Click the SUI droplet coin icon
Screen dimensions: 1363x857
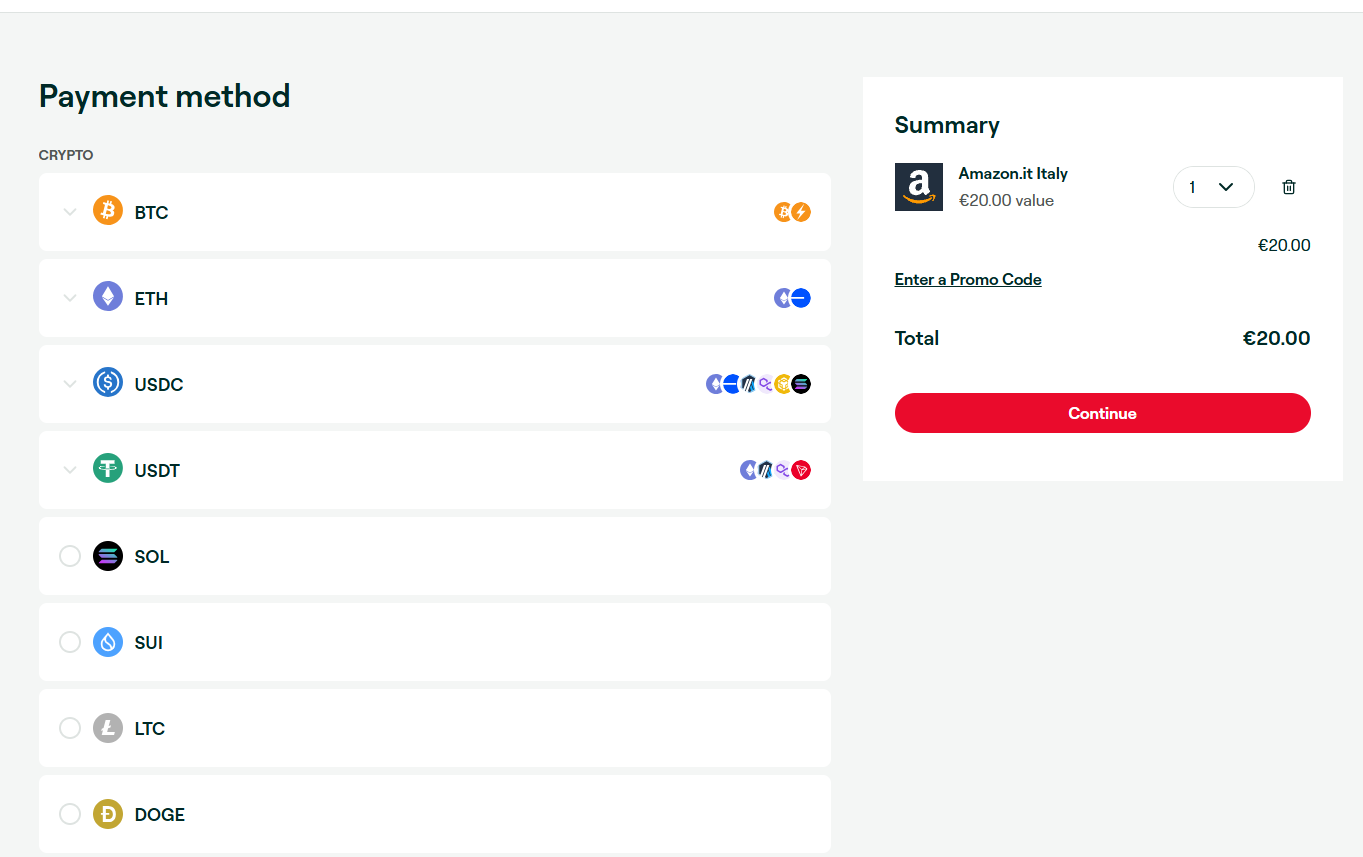[x=108, y=641]
